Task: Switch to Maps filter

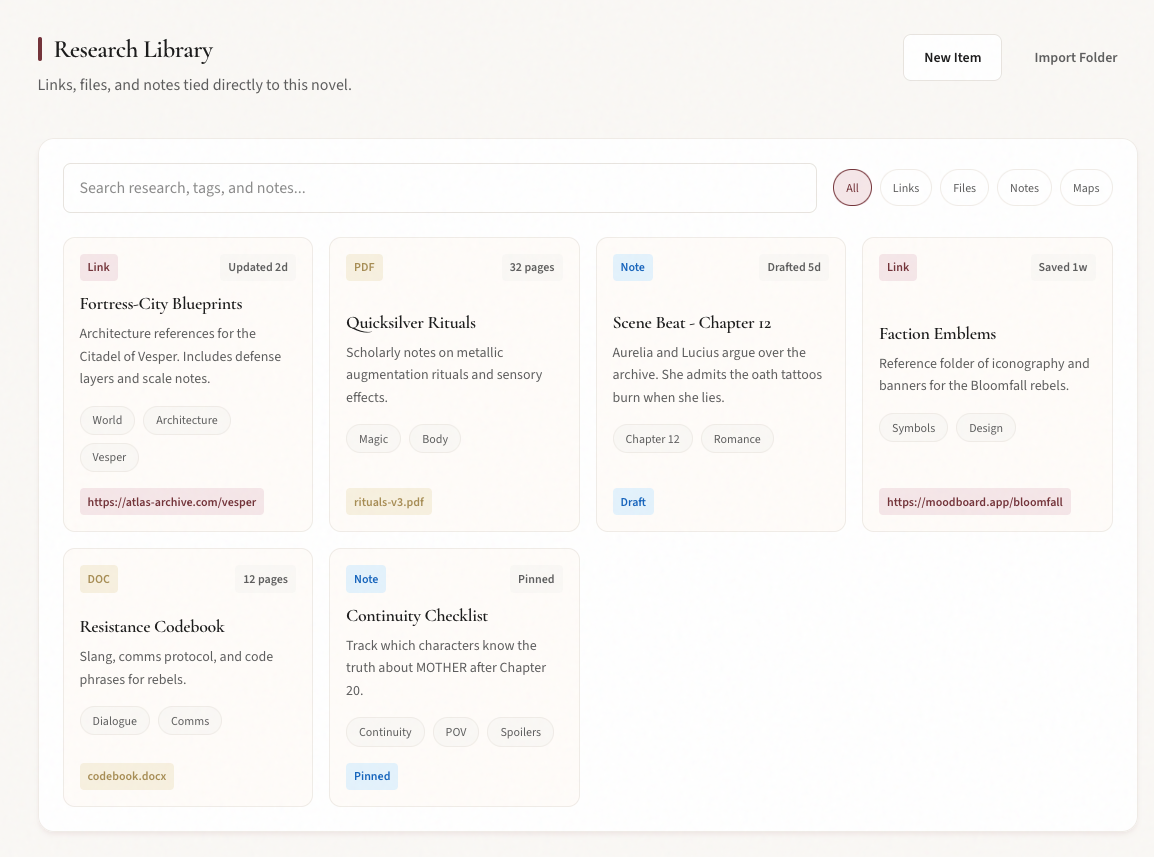Action: point(1086,188)
